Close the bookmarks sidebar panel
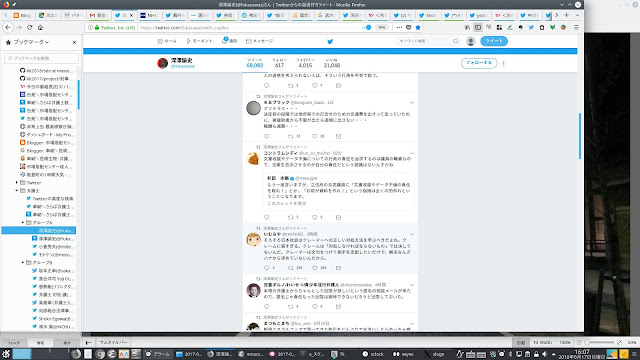640x360 pixels. coord(74,42)
